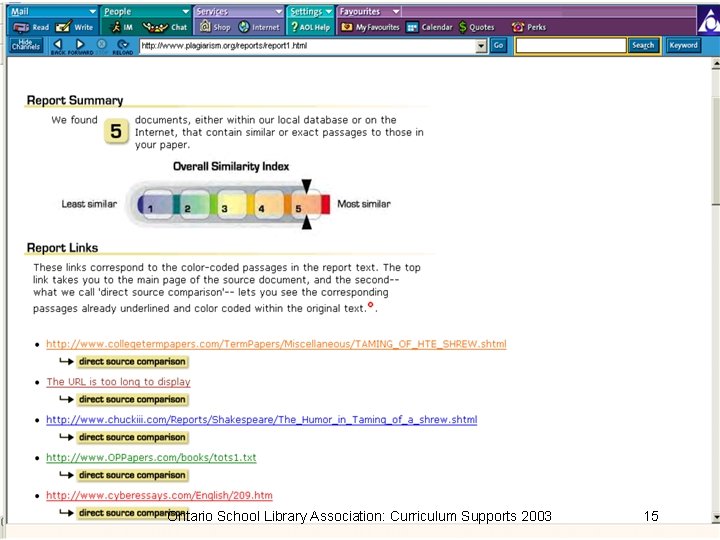Image resolution: width=720 pixels, height=540 pixels.
Task: Click the Write mail icon
Action: pos(74,28)
